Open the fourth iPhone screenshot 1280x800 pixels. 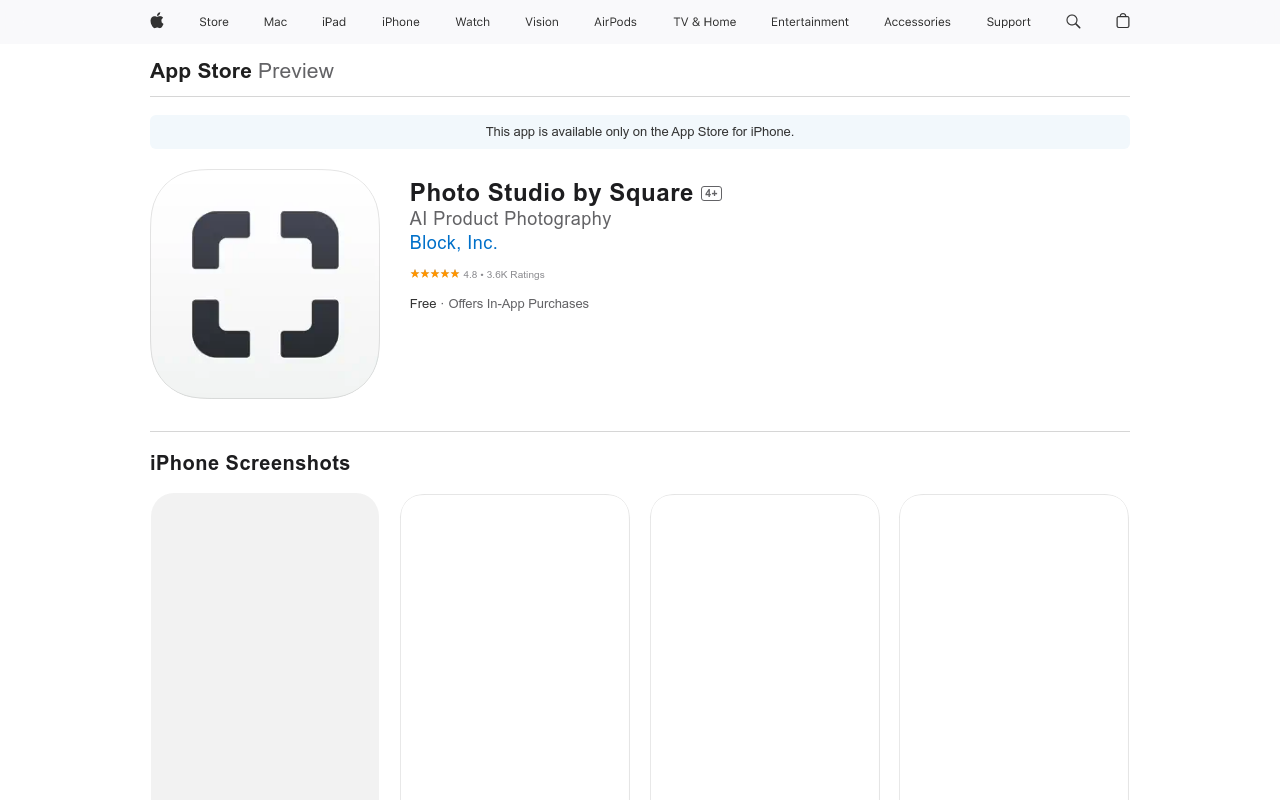coord(1014,647)
